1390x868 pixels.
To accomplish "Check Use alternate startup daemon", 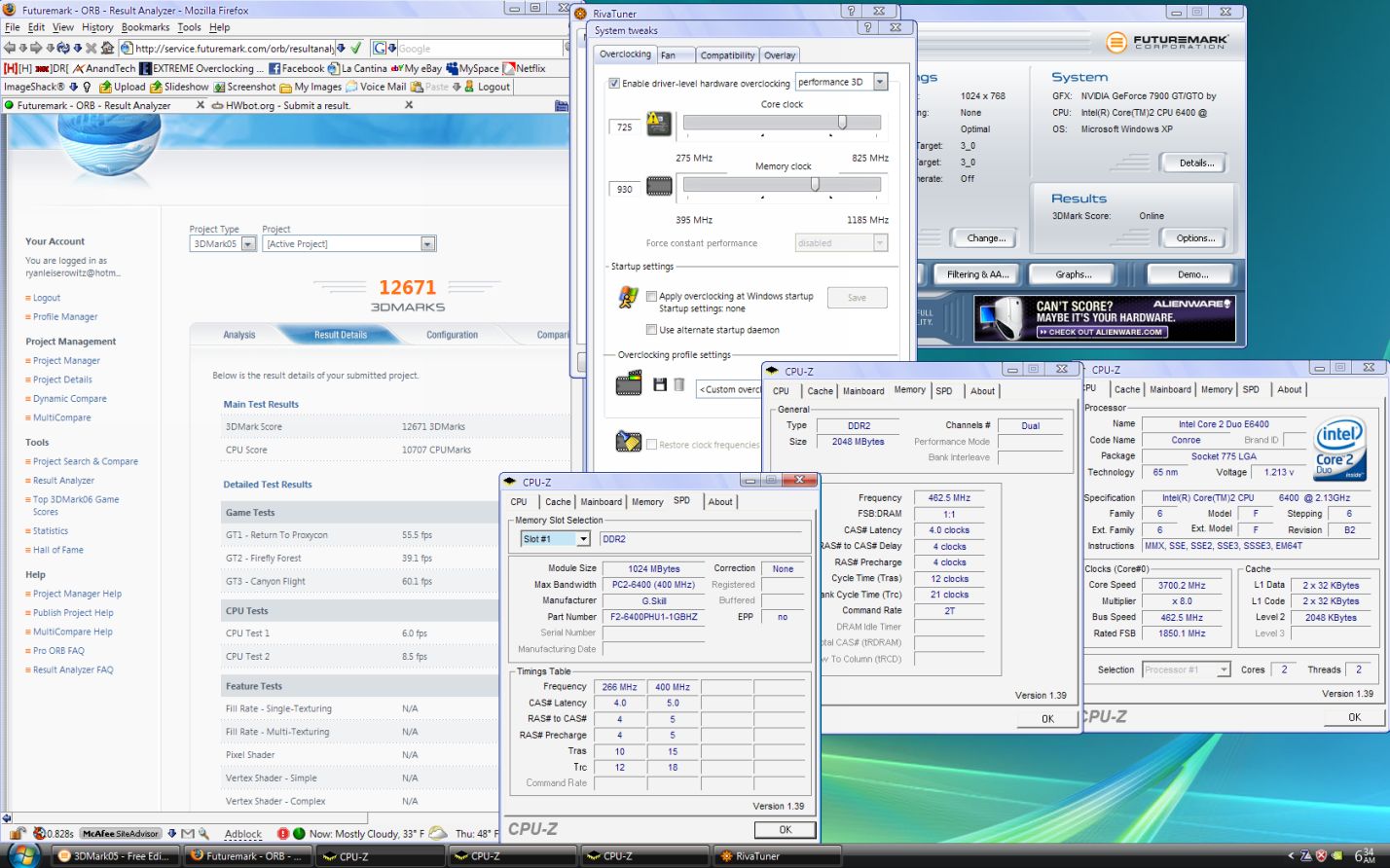I will coord(652,330).
